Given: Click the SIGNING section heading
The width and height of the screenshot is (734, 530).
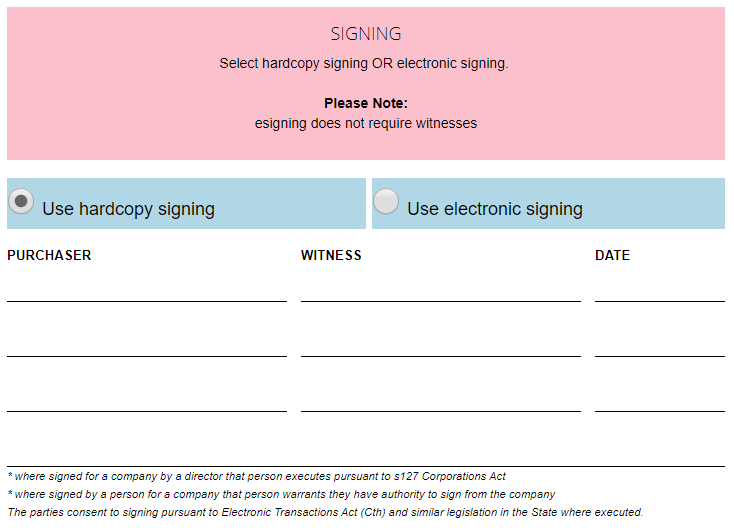Looking at the screenshot, I should click(366, 34).
